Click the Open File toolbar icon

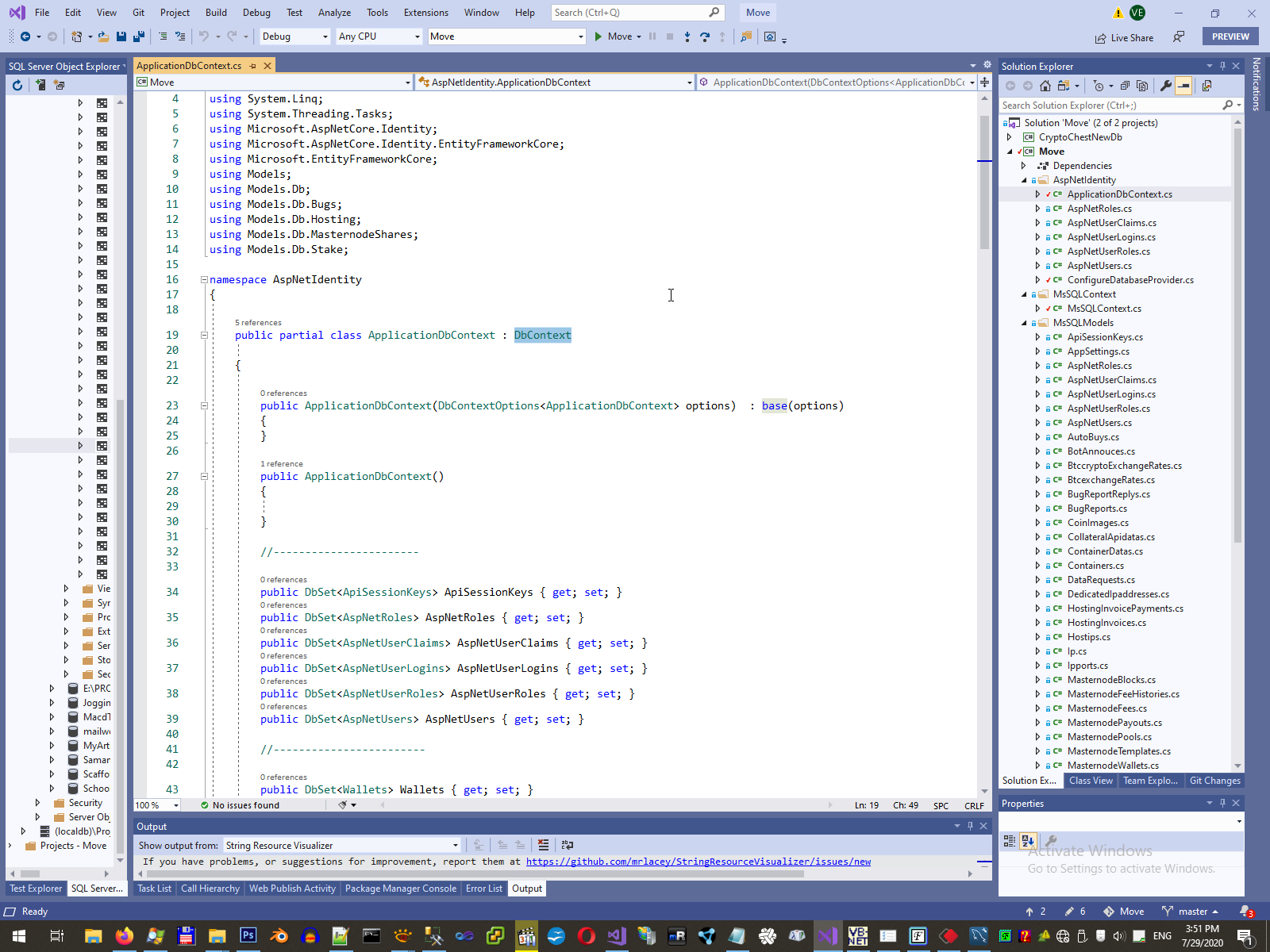(104, 36)
